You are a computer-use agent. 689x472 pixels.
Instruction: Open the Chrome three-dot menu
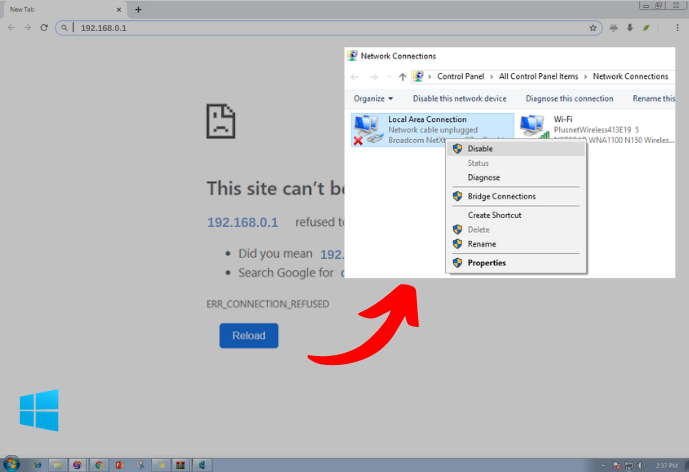click(677, 28)
